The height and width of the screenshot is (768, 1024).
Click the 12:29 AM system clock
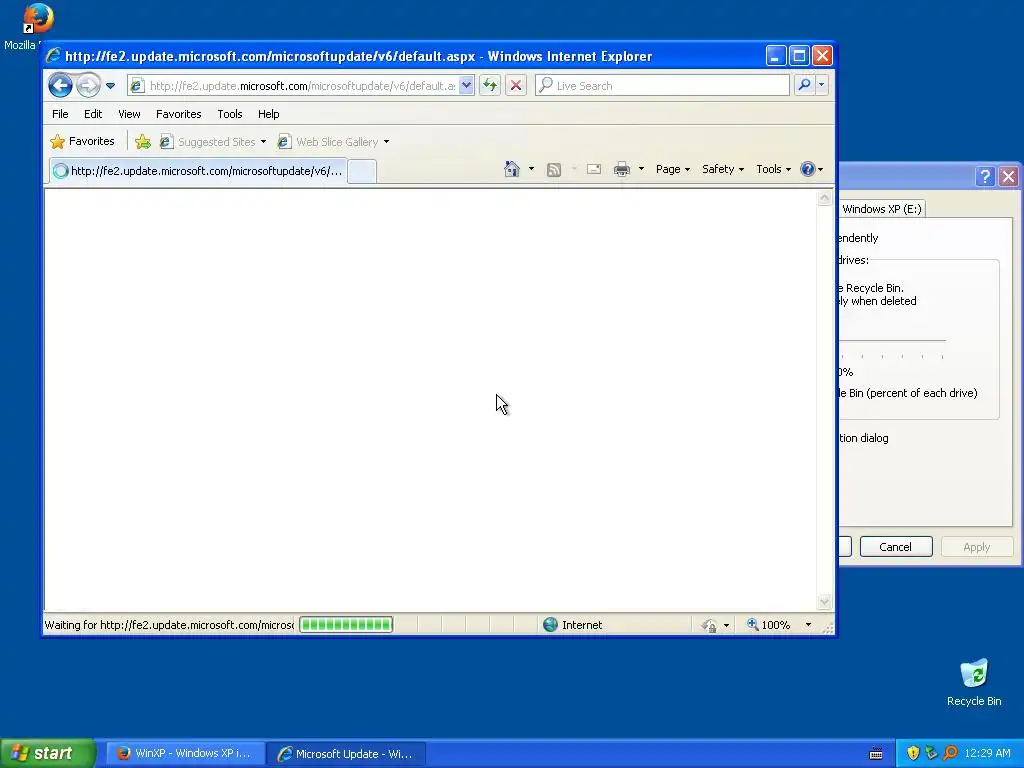click(x=987, y=754)
